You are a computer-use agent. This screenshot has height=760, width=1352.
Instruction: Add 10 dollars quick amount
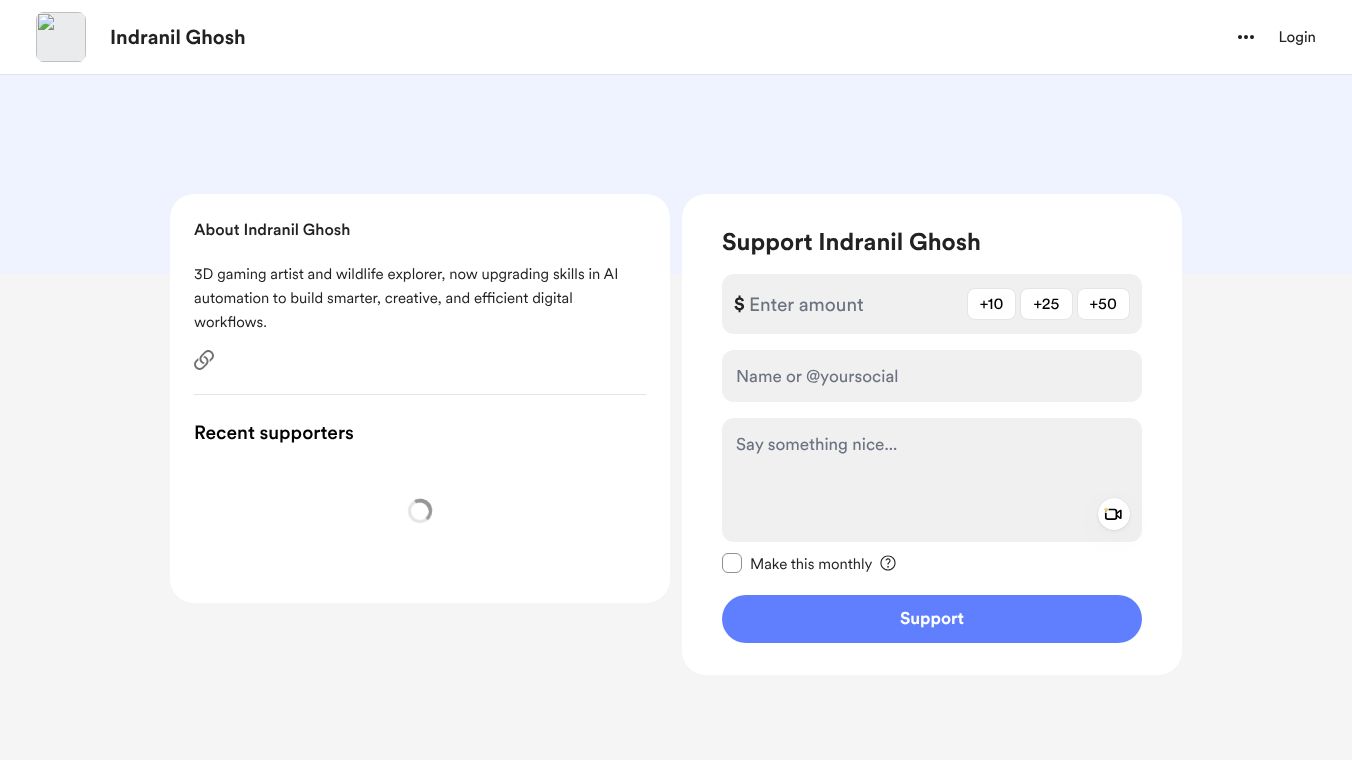click(x=991, y=304)
